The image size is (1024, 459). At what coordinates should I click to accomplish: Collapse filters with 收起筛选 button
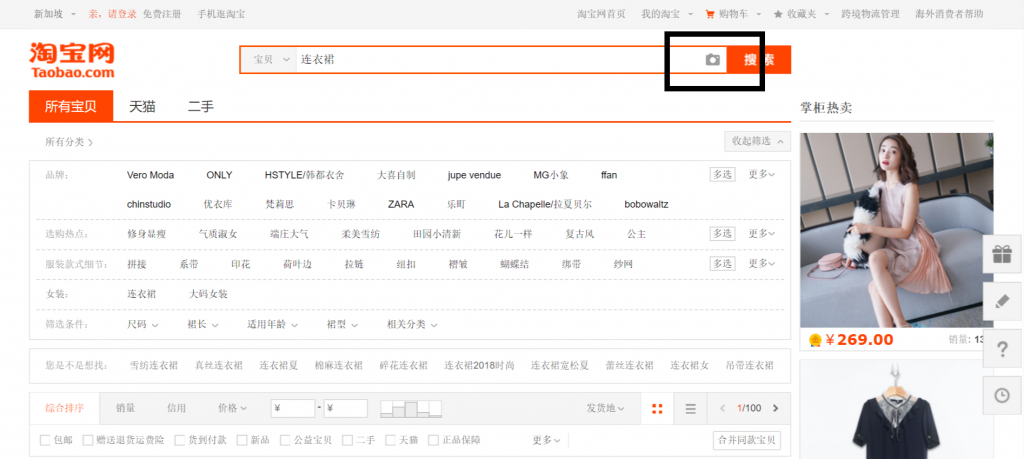coord(758,141)
